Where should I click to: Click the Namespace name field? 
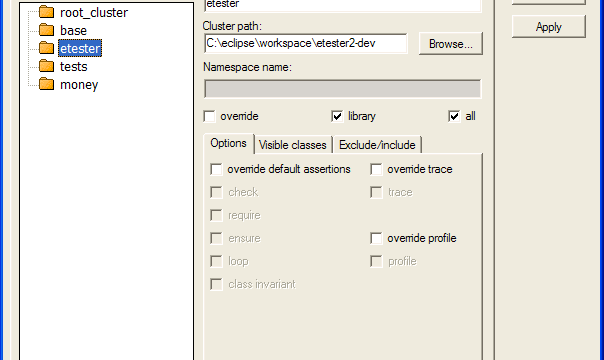click(342, 89)
